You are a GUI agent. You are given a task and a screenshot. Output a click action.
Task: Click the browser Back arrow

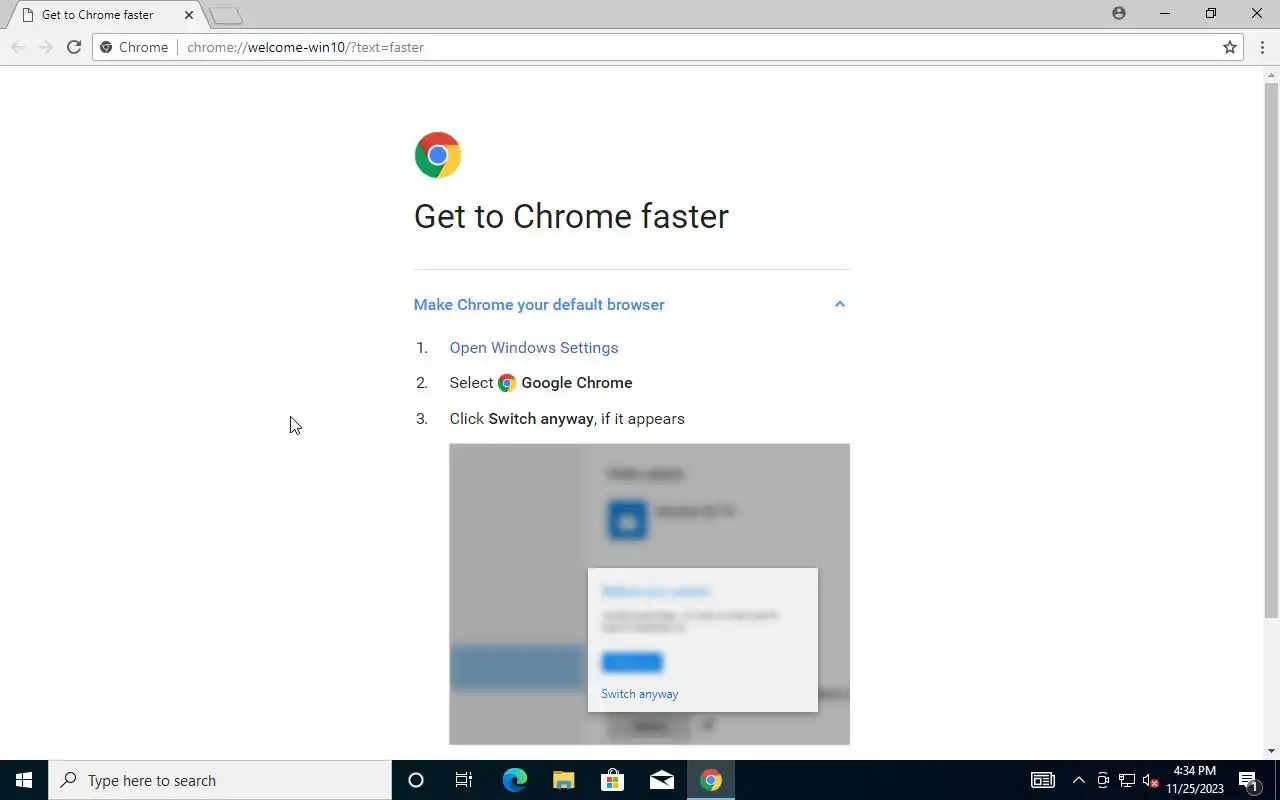[x=18, y=47]
